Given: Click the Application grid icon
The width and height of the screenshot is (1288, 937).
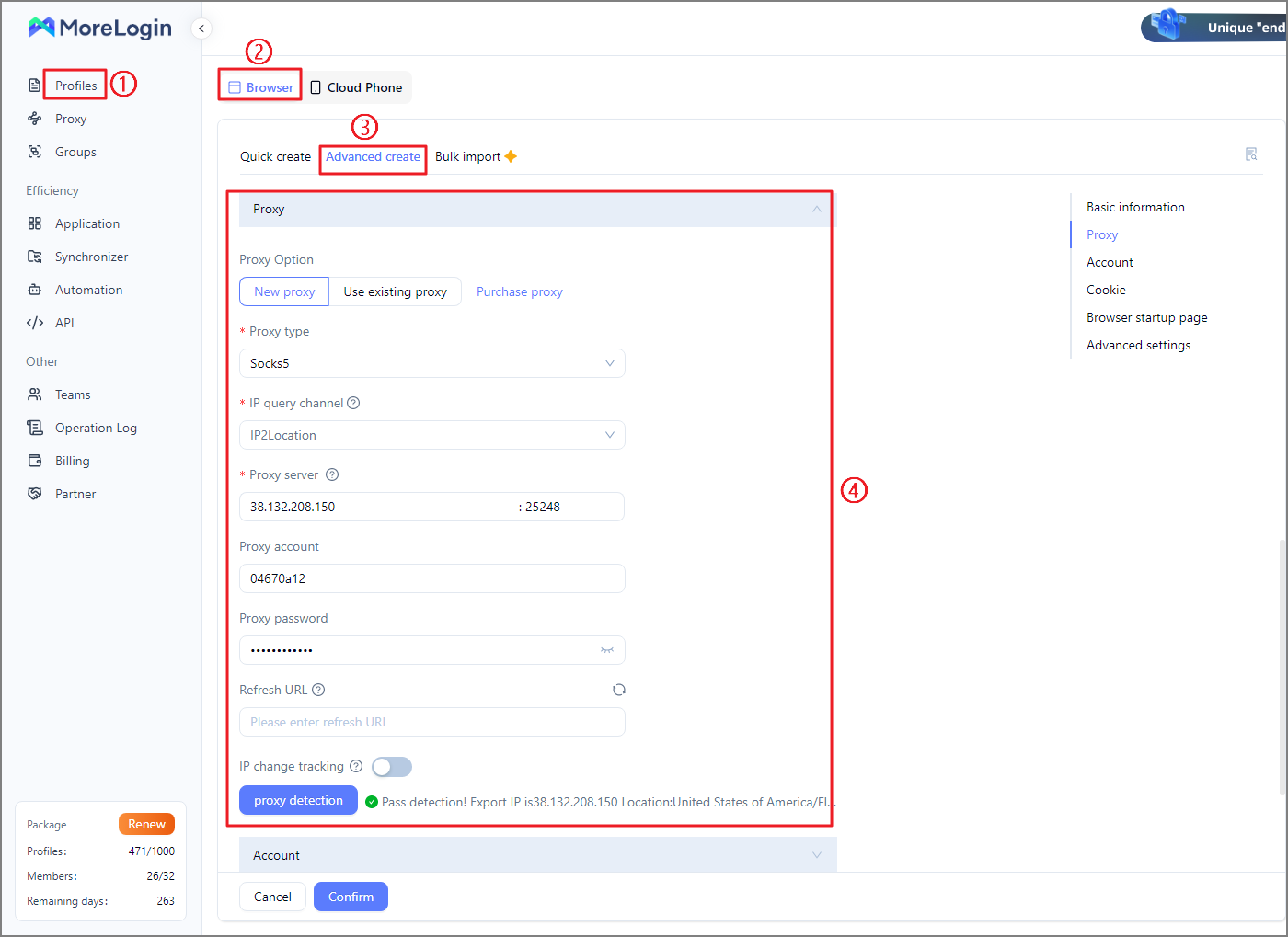Looking at the screenshot, I should (x=34, y=223).
